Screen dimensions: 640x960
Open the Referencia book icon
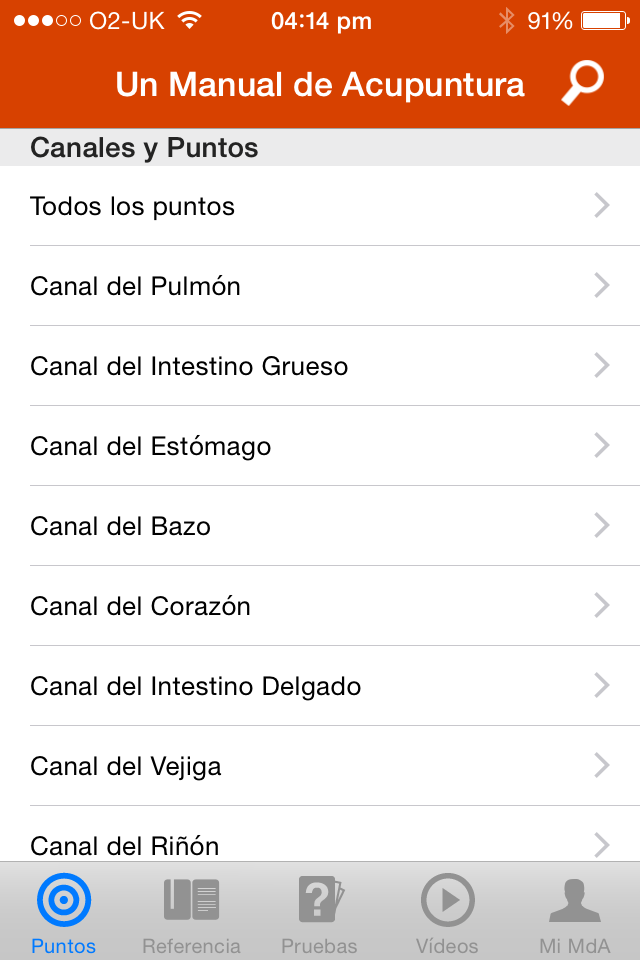pyautogui.click(x=191, y=899)
